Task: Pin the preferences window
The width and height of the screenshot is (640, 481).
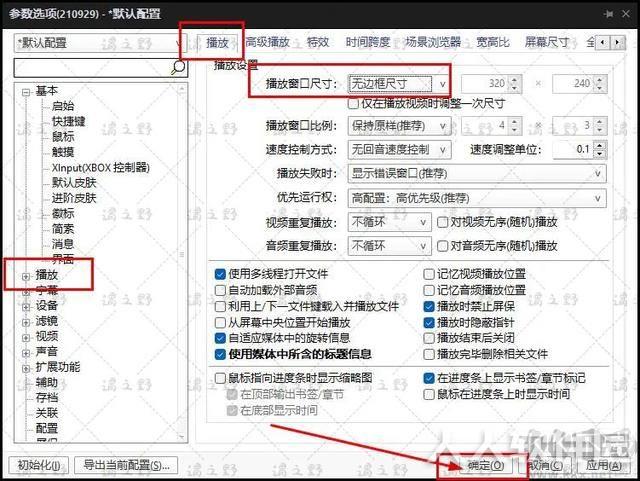Action: pos(608,14)
